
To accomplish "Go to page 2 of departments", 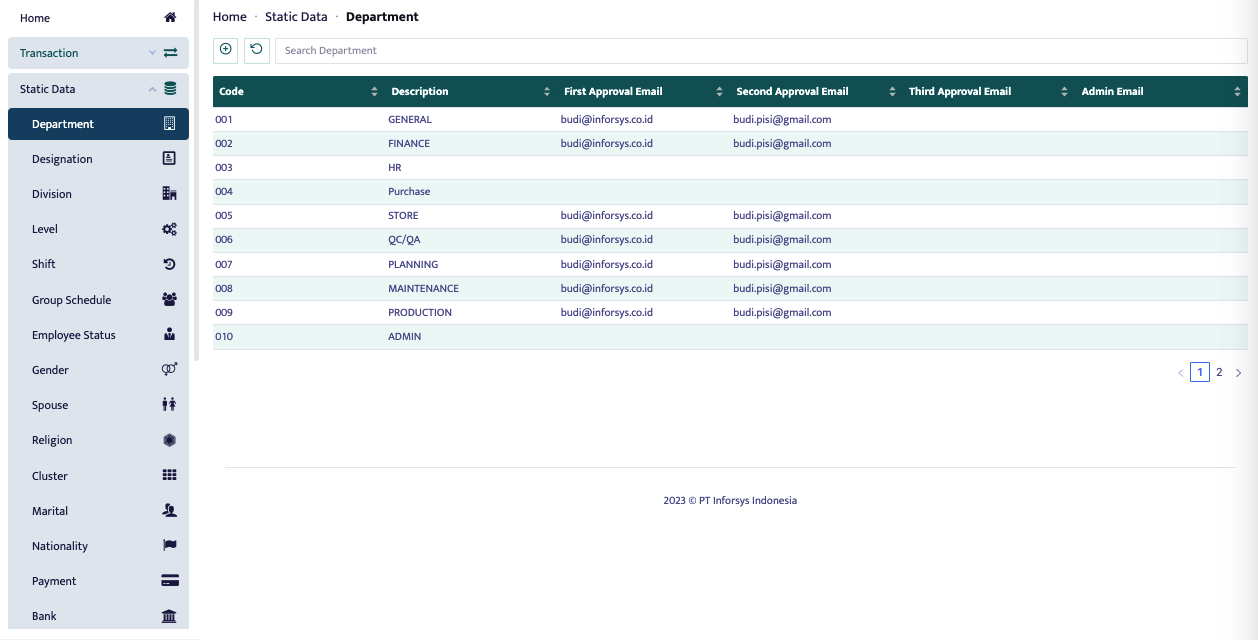I will coord(1219,372).
